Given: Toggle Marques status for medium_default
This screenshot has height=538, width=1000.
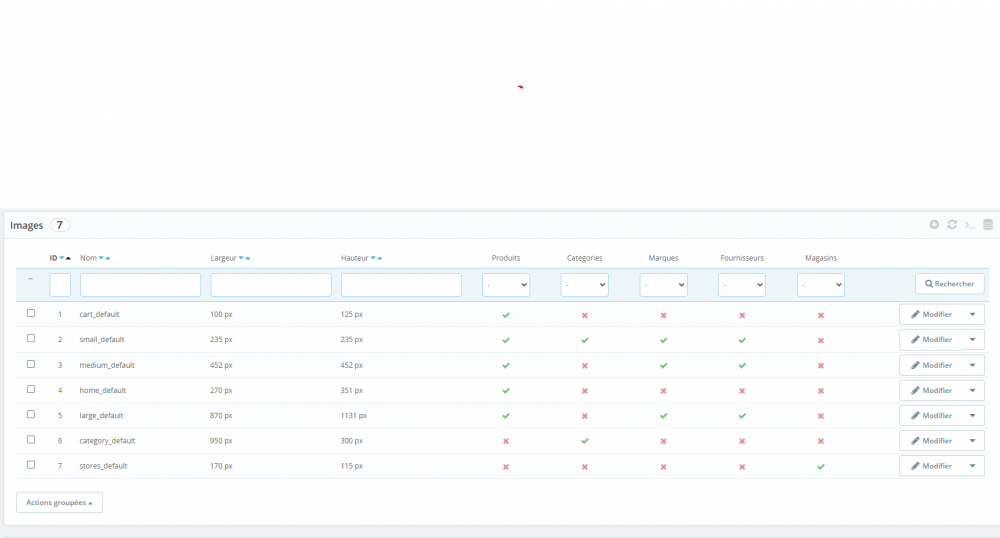Looking at the screenshot, I should 663,365.
